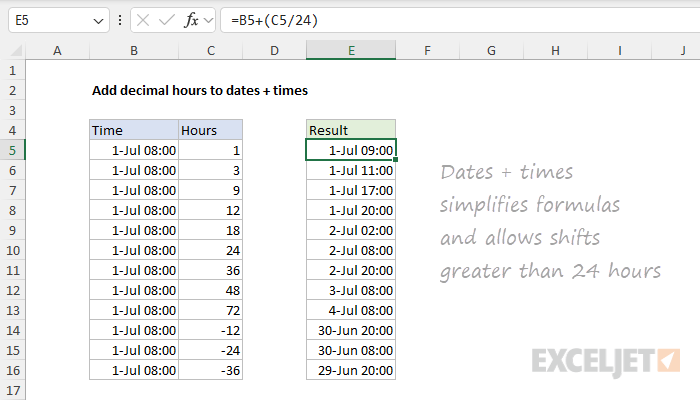
Task: Select row 1 header
Action: tap(12, 71)
